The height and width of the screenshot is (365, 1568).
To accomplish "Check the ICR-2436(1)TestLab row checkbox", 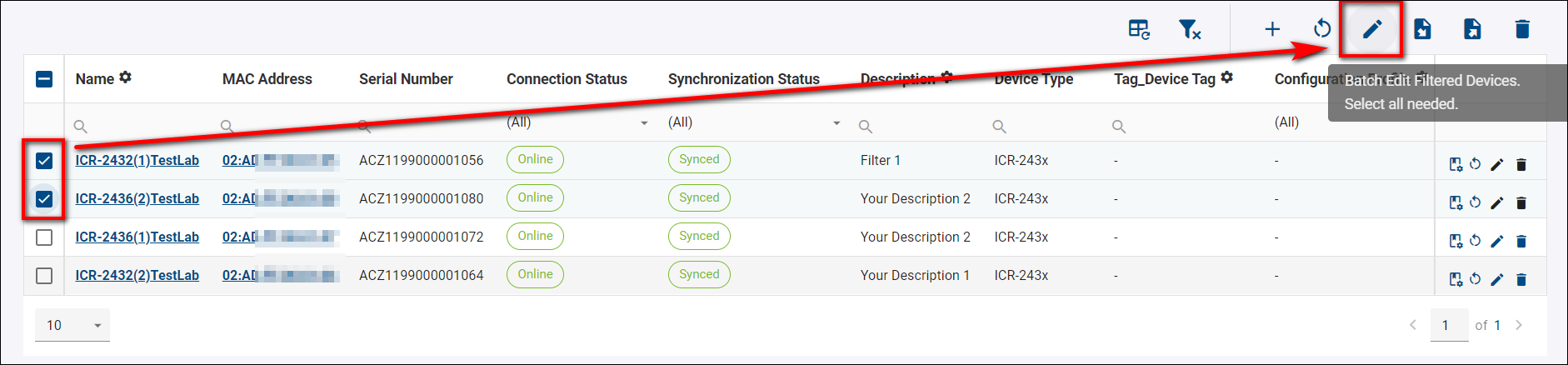I will [x=44, y=237].
